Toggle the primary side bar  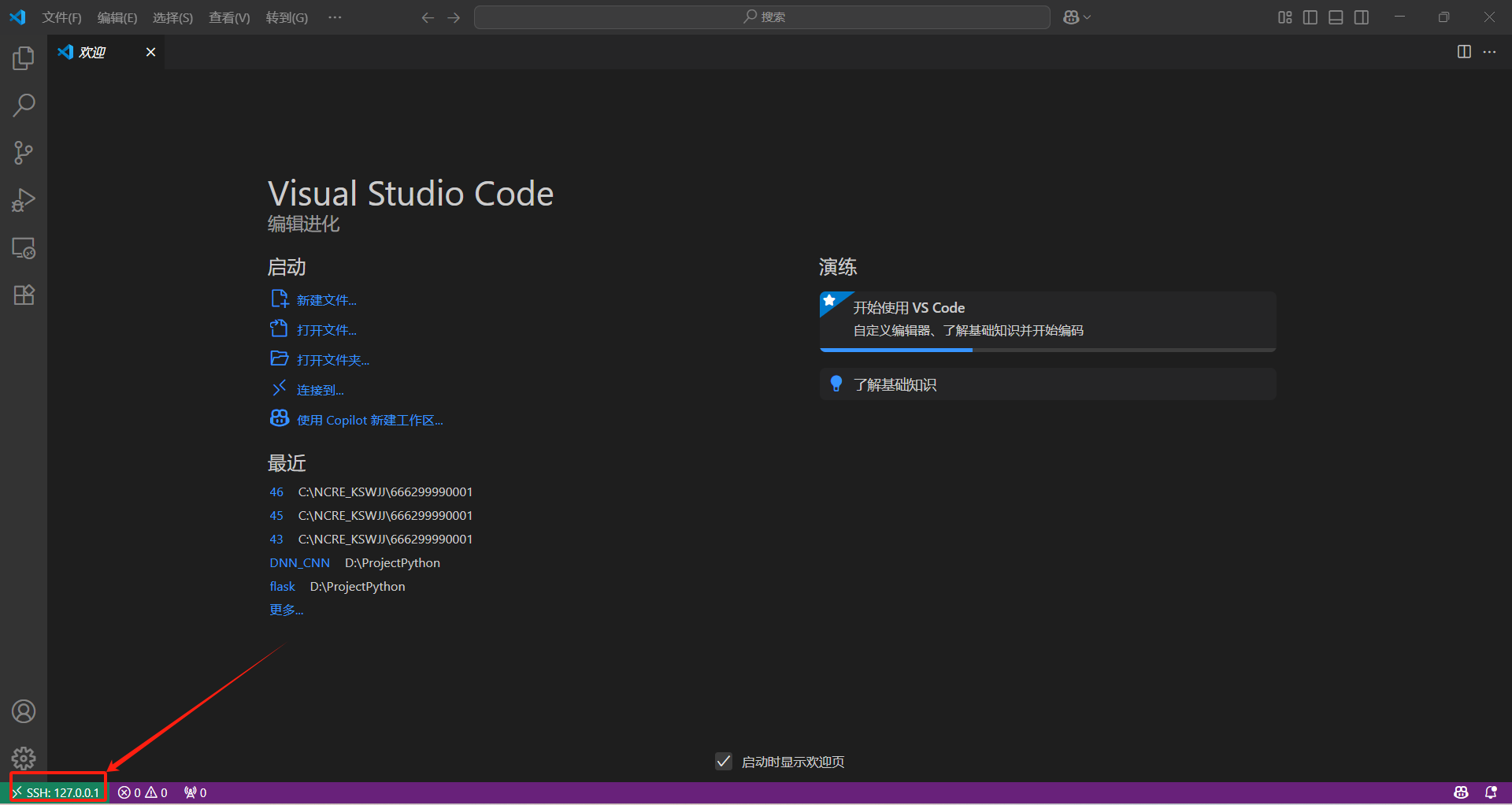click(1310, 17)
